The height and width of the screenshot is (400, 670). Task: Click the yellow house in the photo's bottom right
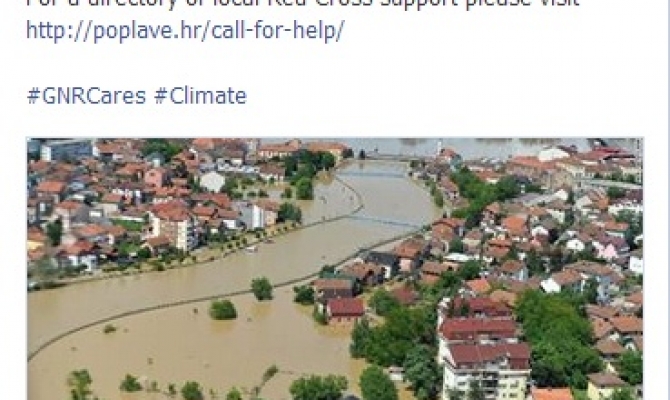602,387
